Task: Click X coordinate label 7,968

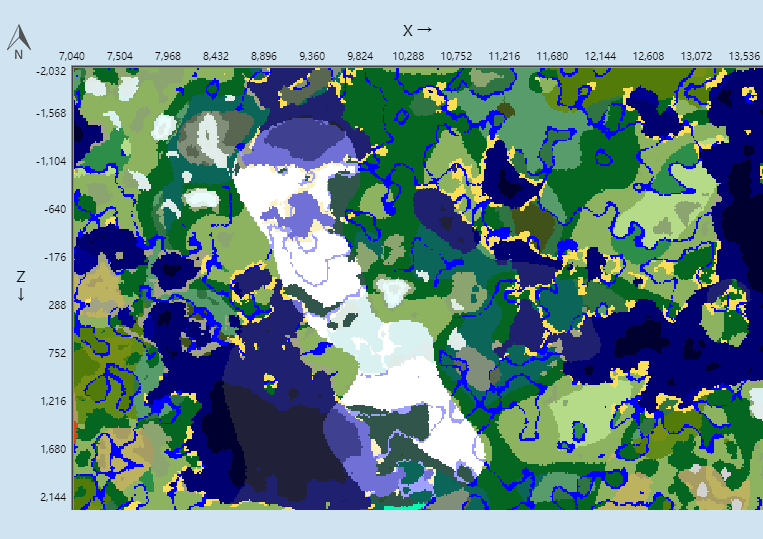Action: coord(167,56)
